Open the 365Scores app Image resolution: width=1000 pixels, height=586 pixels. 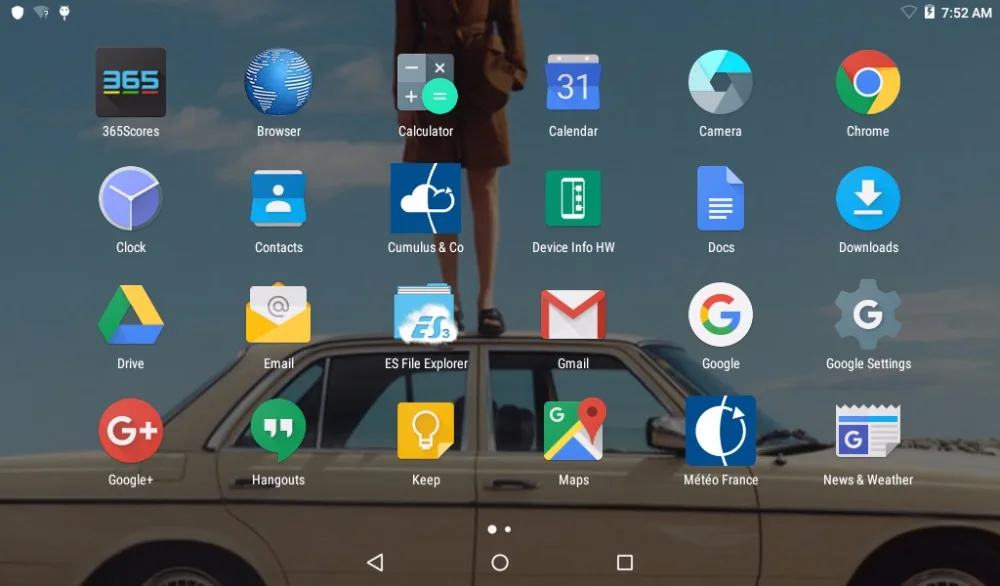click(x=131, y=82)
